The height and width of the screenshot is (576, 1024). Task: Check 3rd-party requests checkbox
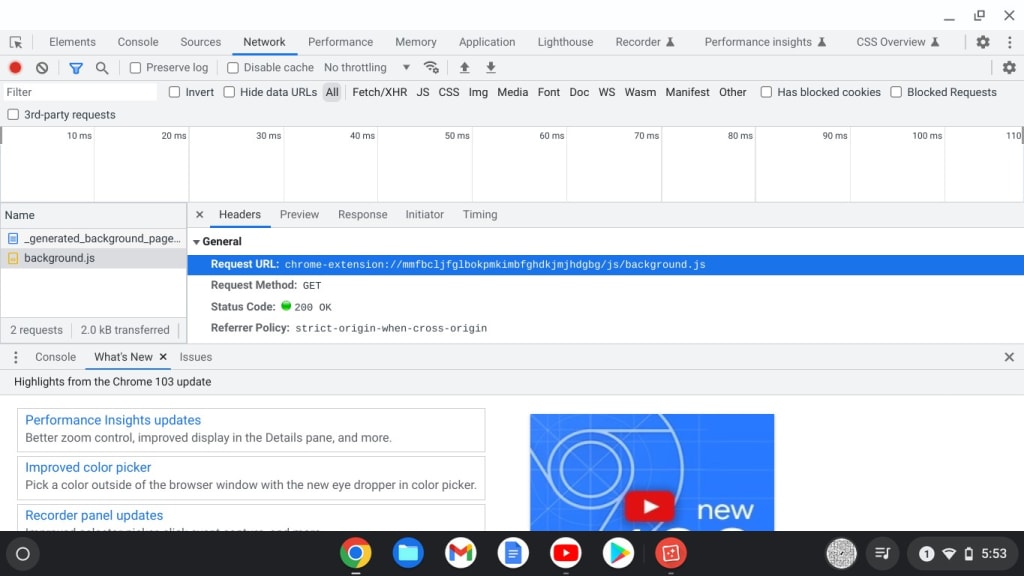pyautogui.click(x=13, y=114)
